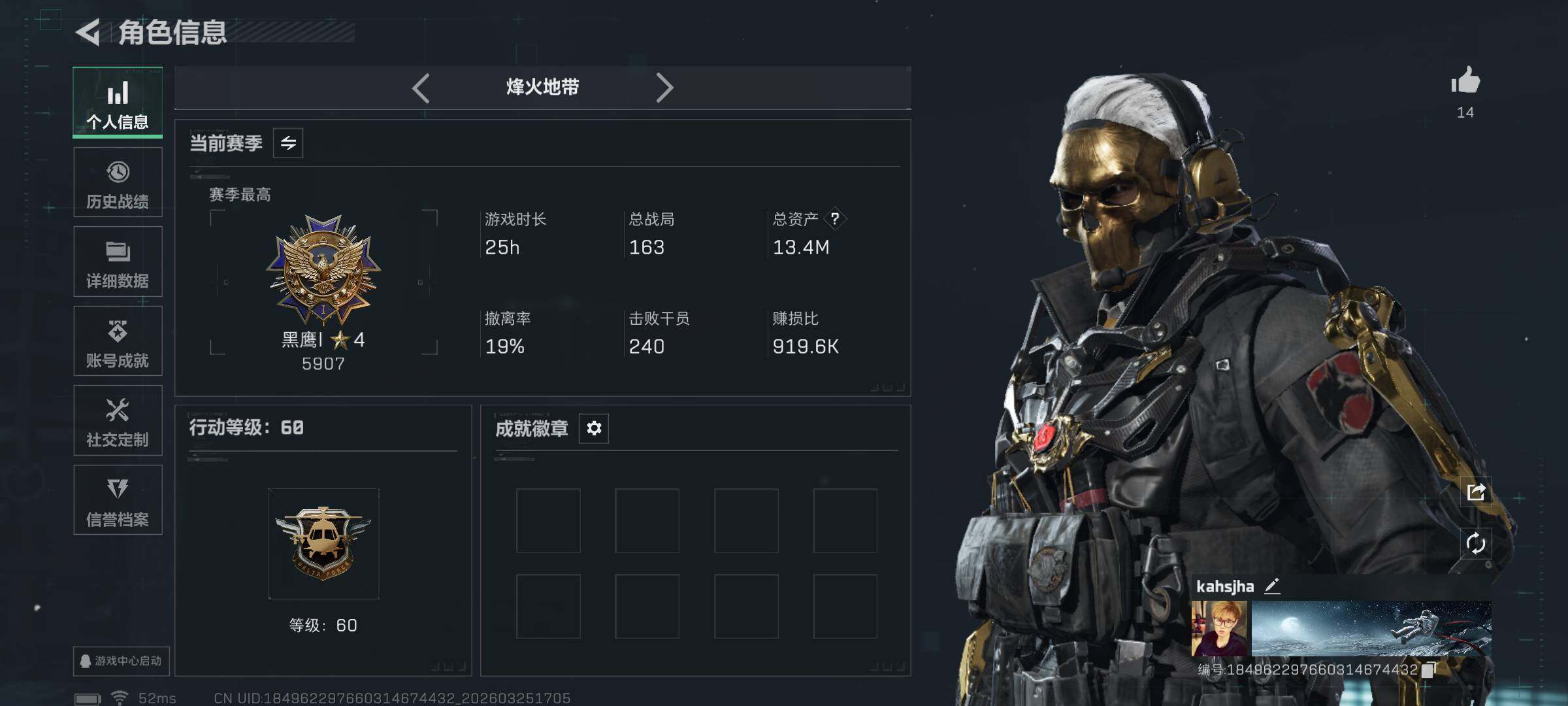Open the 历史战绩 tab

(x=118, y=182)
